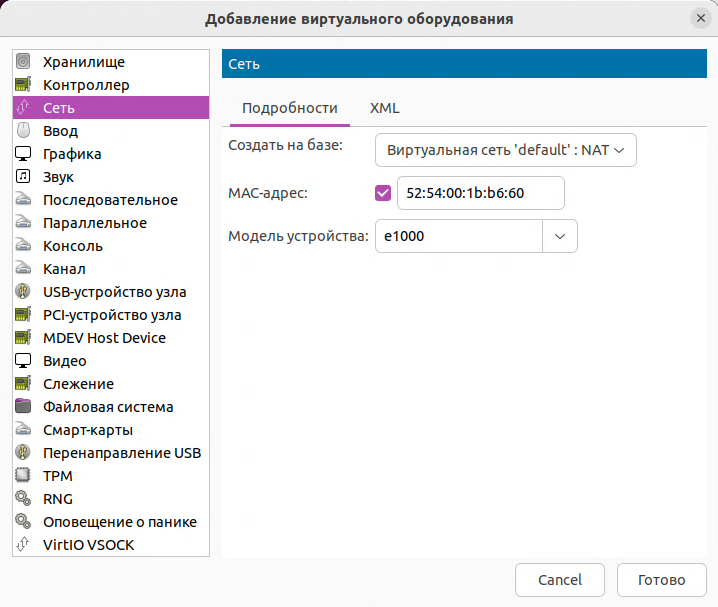Click the USB-устройство узла icon
Image resolution: width=718 pixels, height=607 pixels.
click(24, 292)
